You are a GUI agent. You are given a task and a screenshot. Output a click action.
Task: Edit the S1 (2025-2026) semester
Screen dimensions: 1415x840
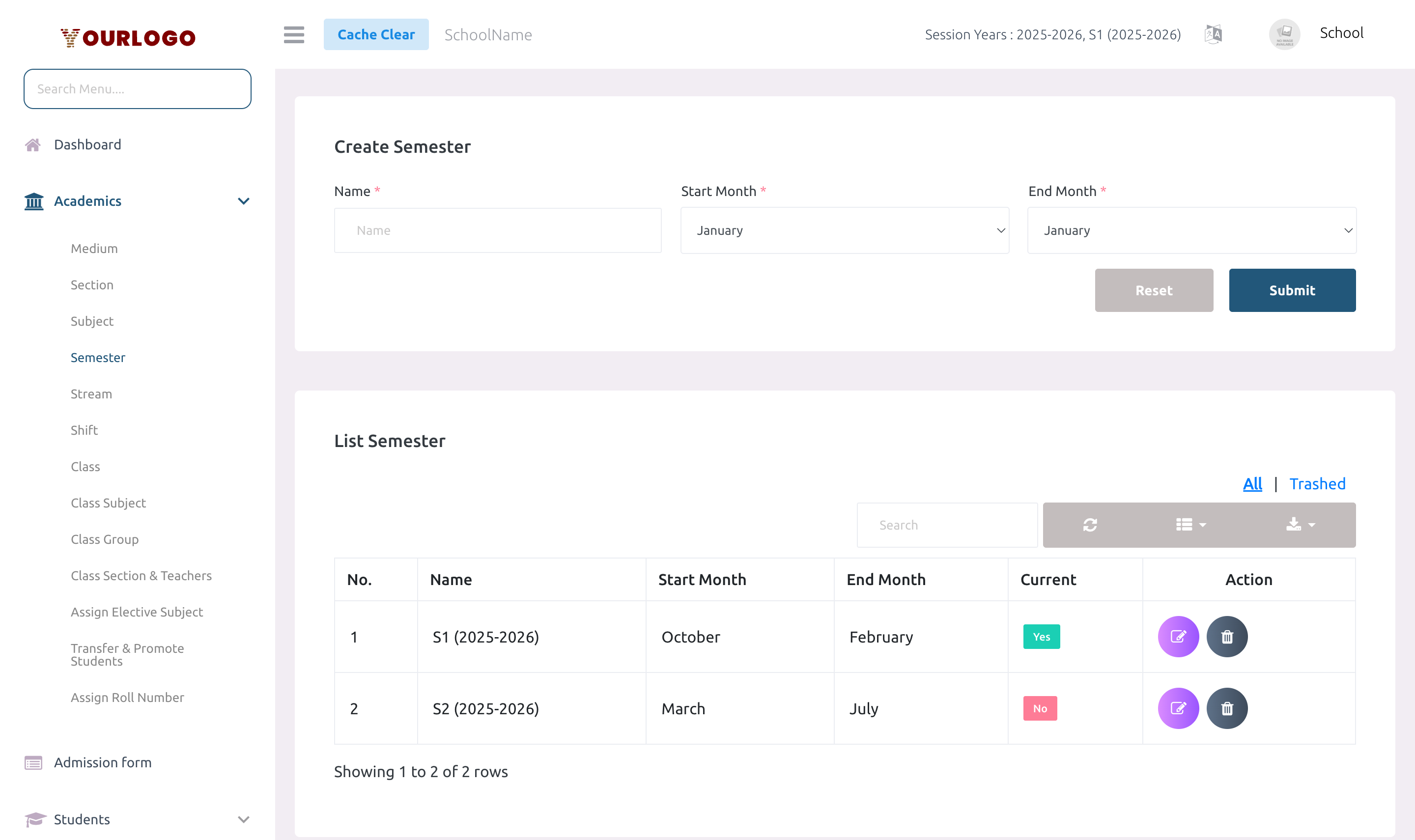click(1178, 636)
